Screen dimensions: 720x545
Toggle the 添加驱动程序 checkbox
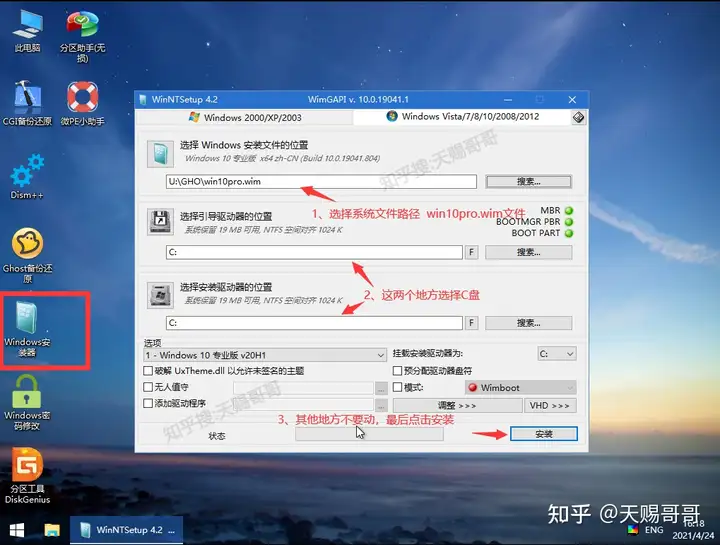pyautogui.click(x=148, y=403)
